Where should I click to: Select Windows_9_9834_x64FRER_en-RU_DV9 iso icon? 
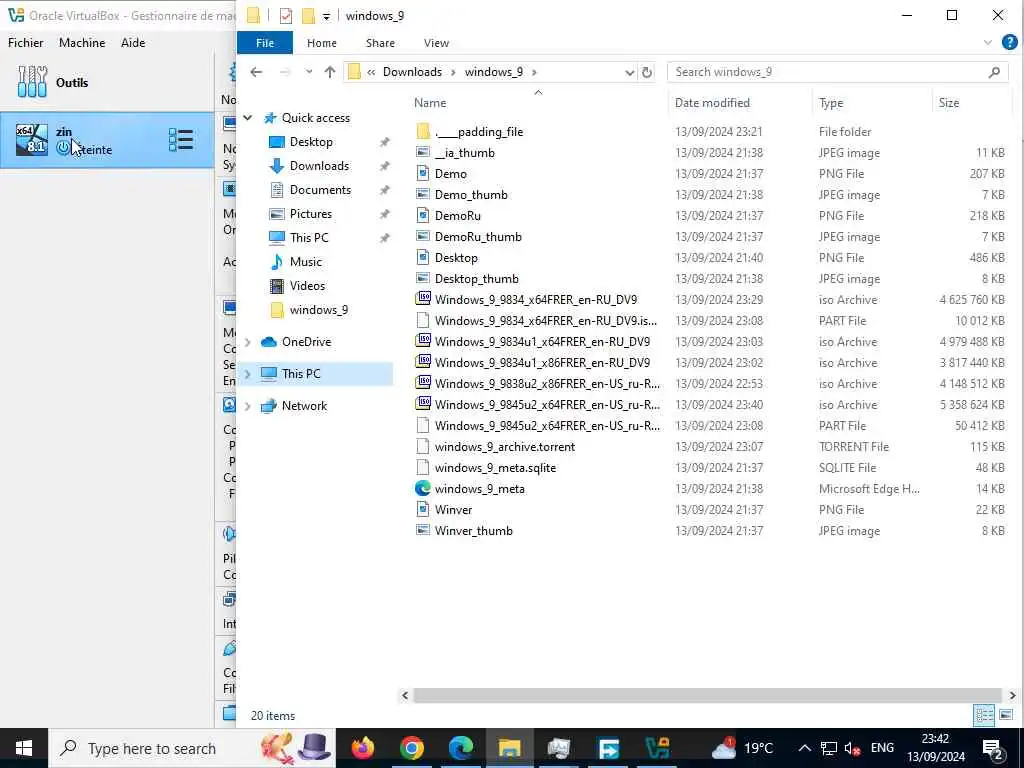tap(423, 300)
